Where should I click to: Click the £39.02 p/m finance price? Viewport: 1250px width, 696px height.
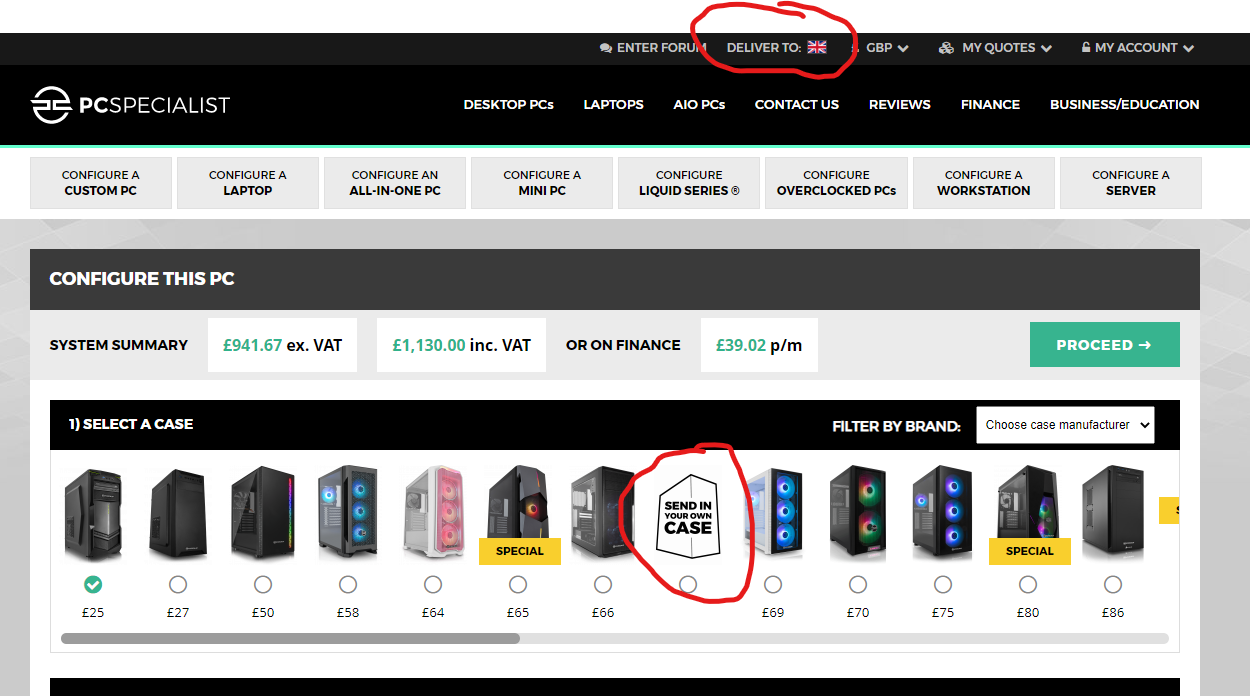759,345
